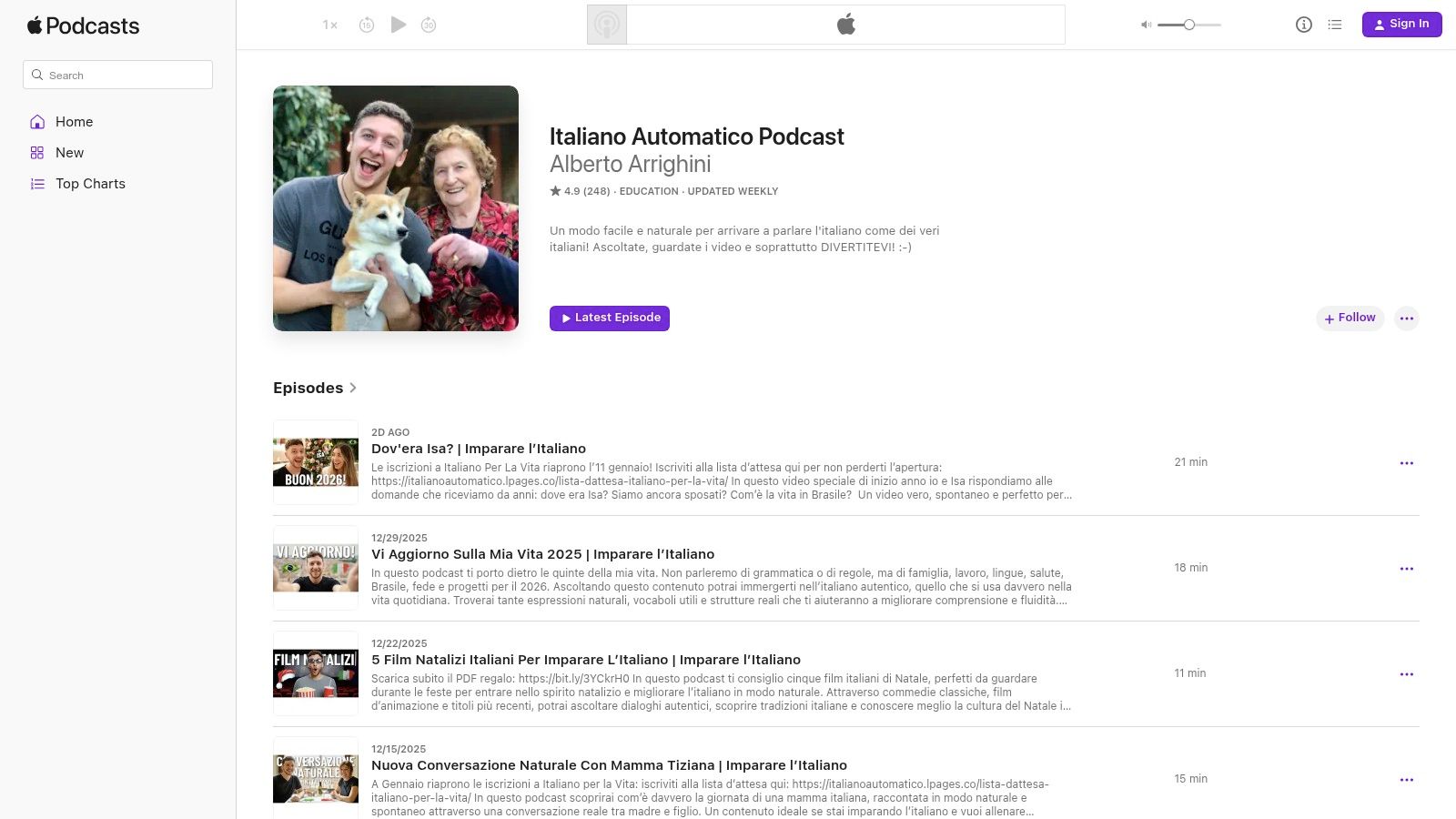Mute audio via the volume speaker icon

click(1145, 25)
